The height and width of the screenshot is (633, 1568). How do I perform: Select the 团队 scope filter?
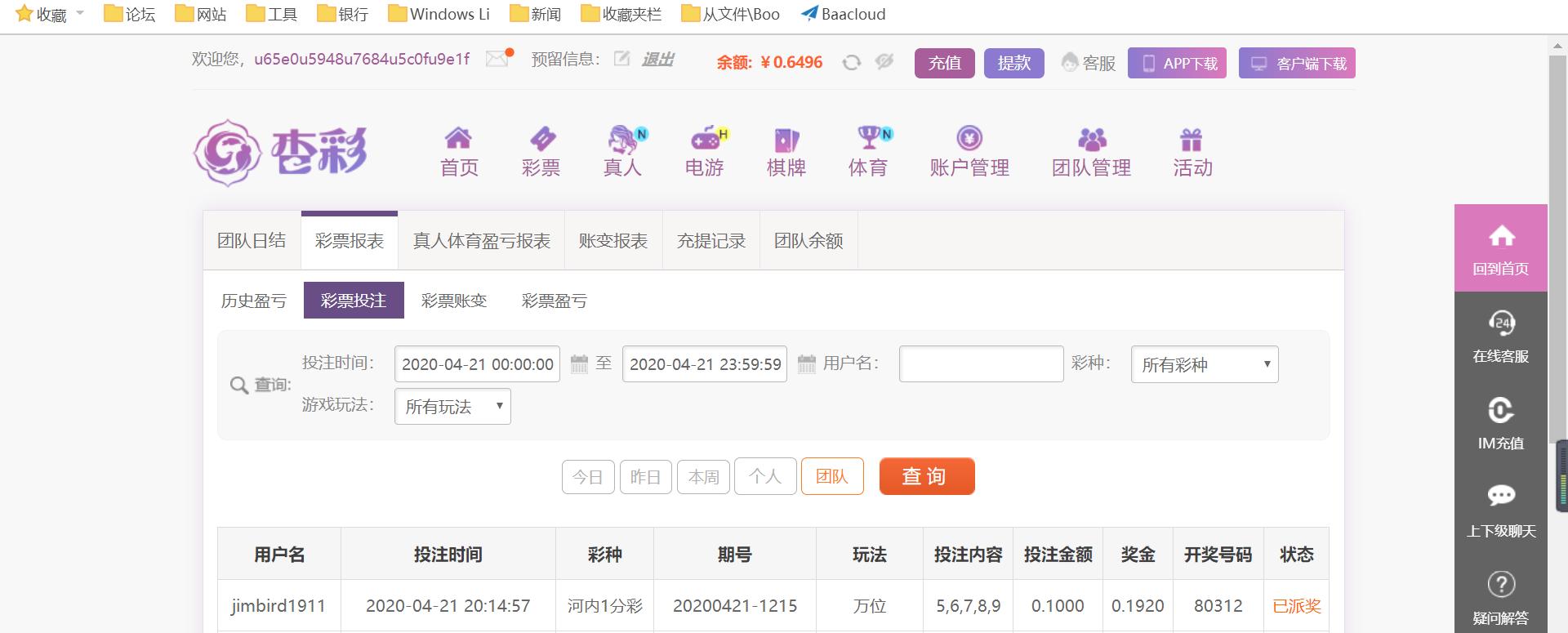coord(832,476)
